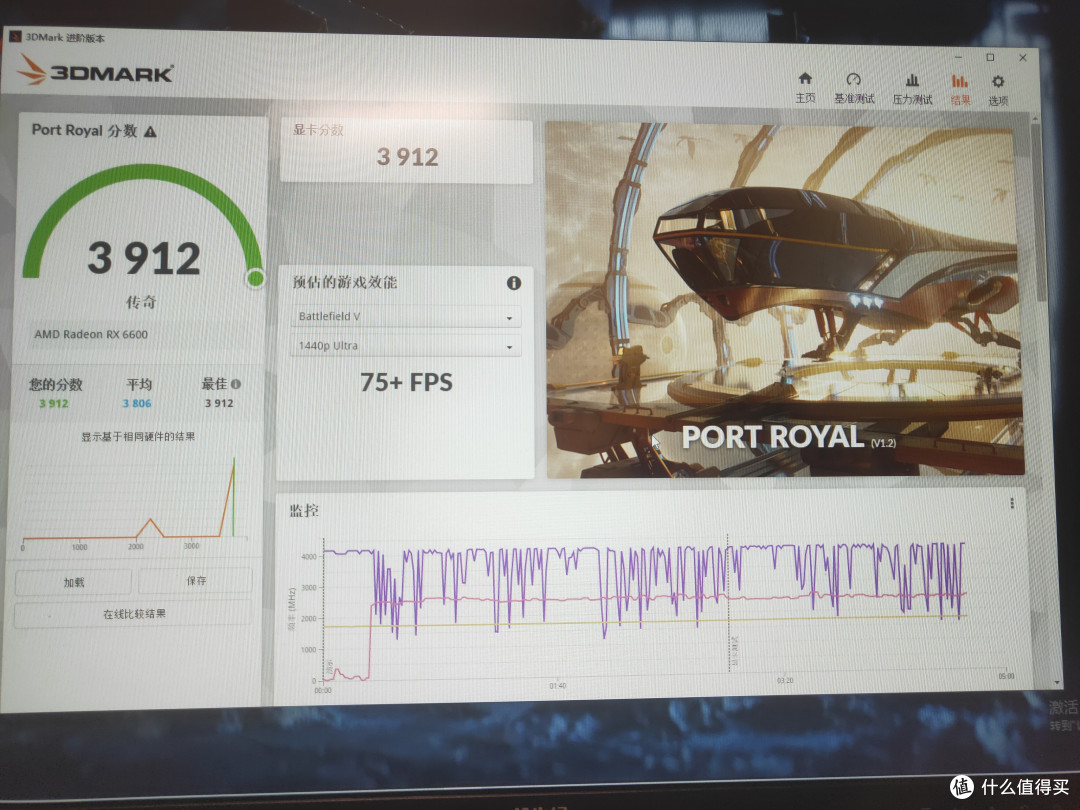Click 在线比较结果 compare online button
This screenshot has height=810, width=1080.
pos(134,614)
